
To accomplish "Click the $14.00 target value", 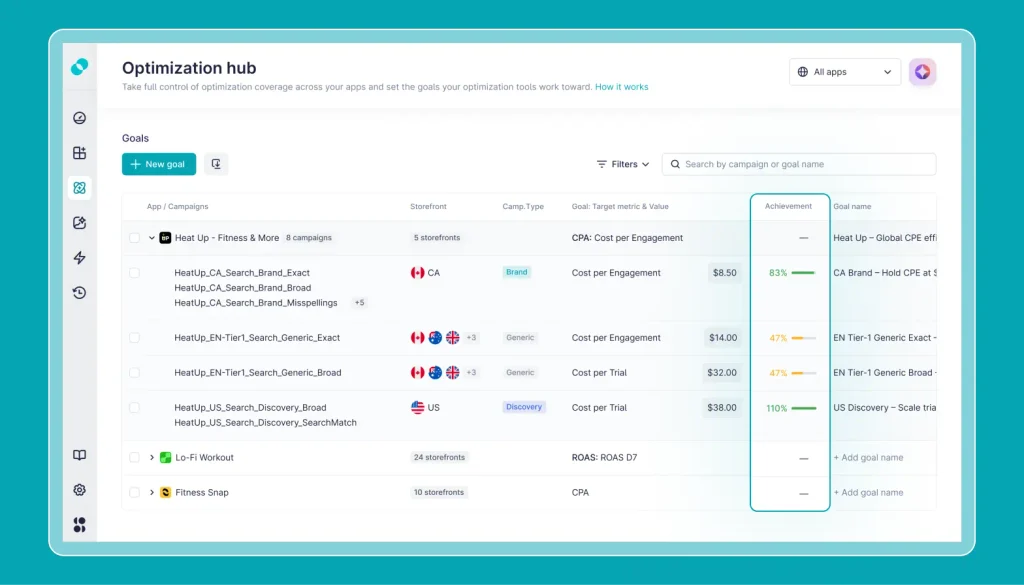I will pos(723,338).
